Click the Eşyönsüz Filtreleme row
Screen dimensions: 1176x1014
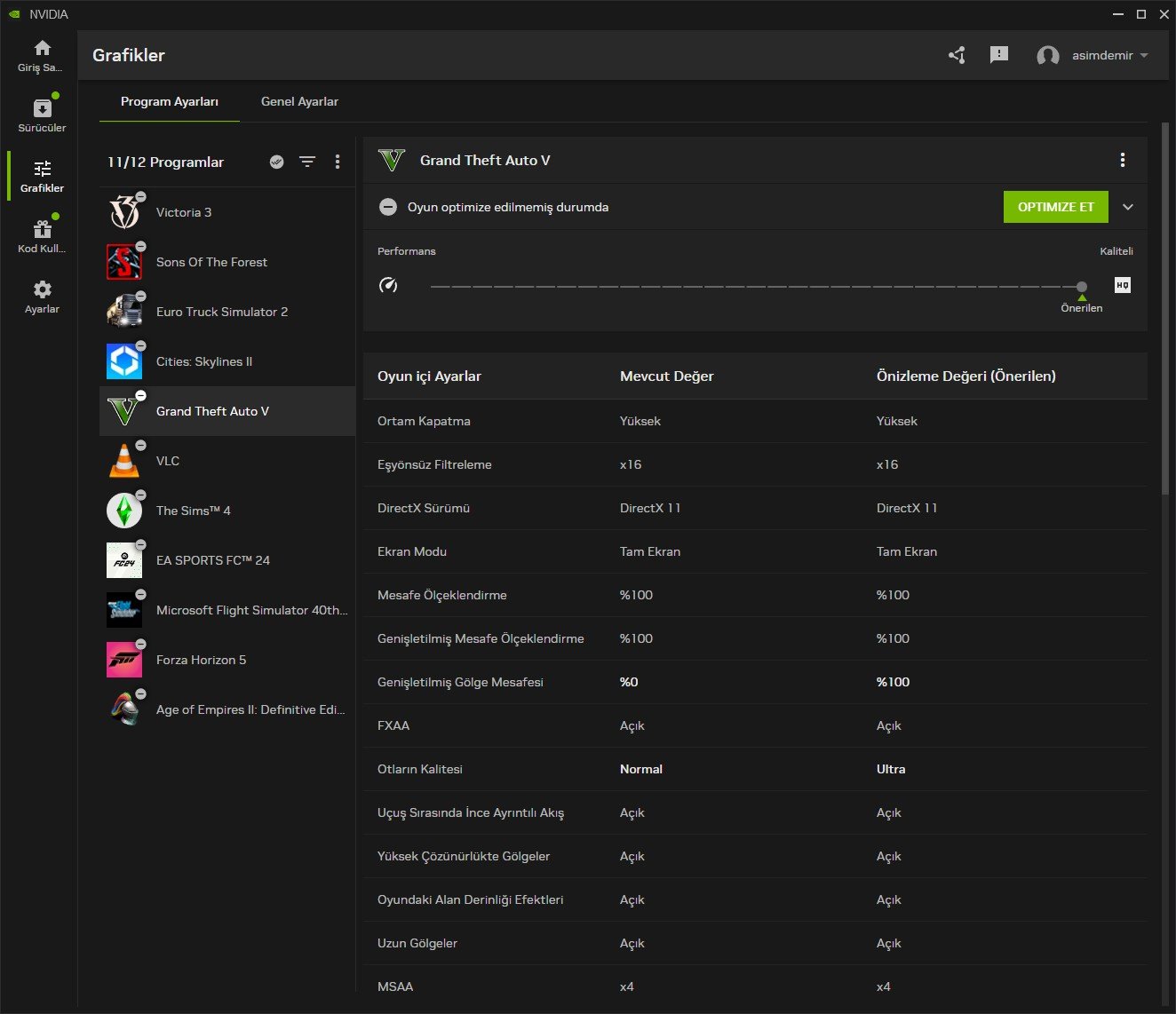(755, 464)
